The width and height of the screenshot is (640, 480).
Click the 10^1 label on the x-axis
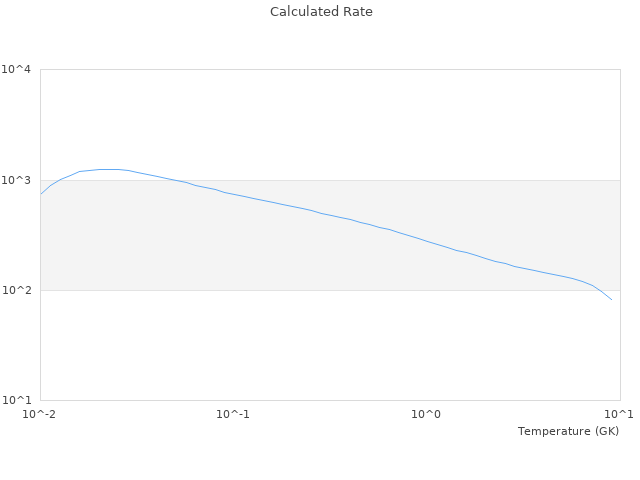pyautogui.click(x=619, y=414)
